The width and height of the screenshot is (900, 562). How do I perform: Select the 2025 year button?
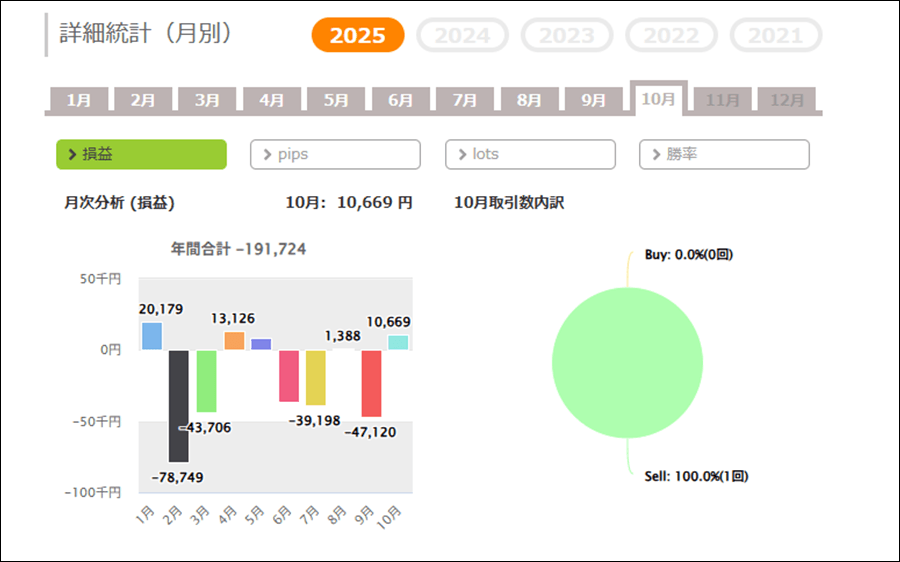(x=357, y=36)
